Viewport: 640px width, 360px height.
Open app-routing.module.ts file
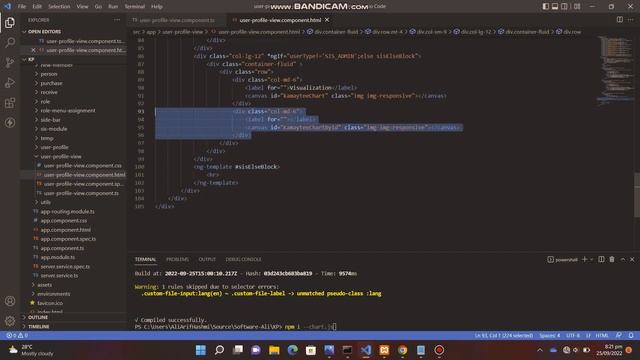point(67,211)
